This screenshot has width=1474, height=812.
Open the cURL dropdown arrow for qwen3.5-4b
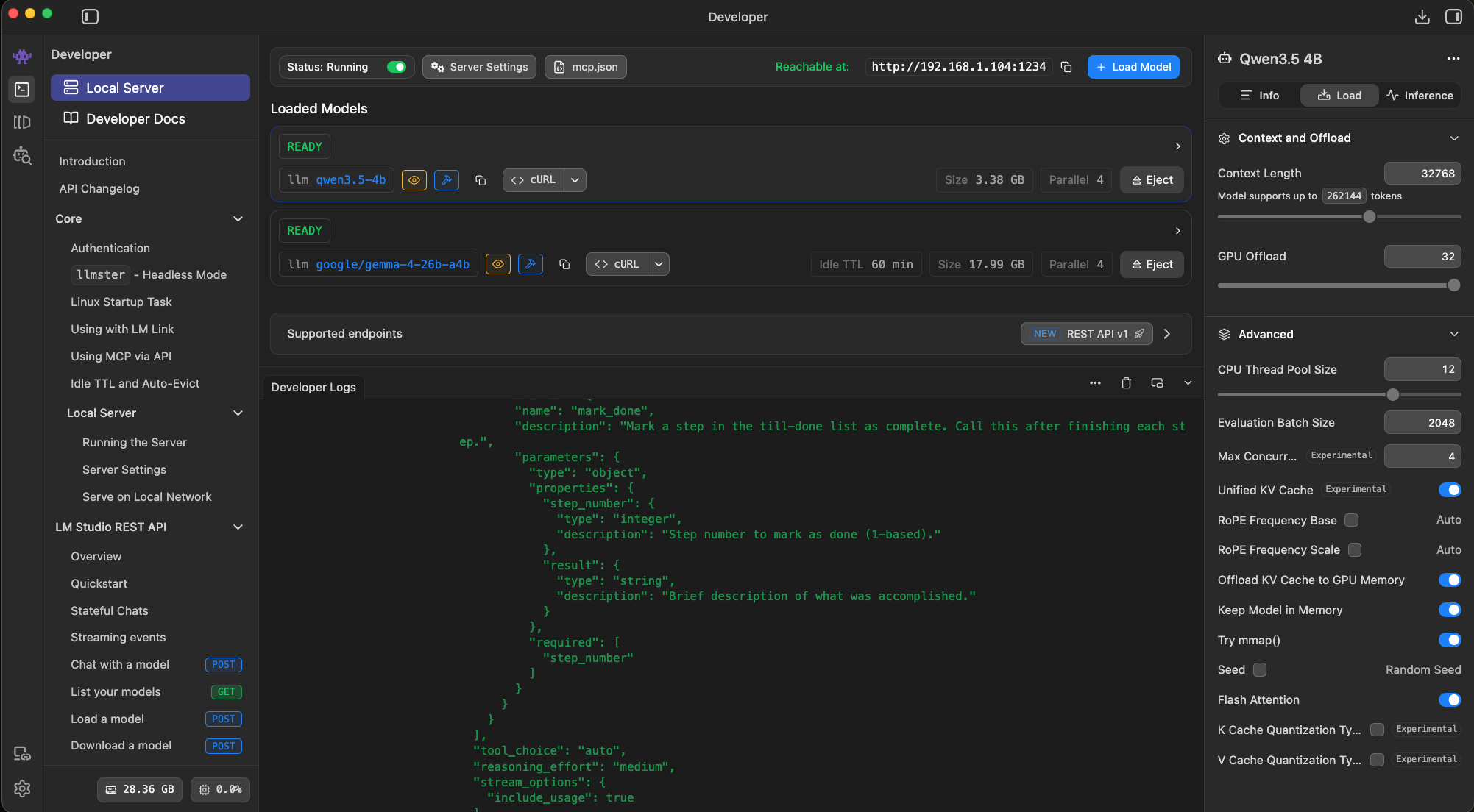[575, 180]
